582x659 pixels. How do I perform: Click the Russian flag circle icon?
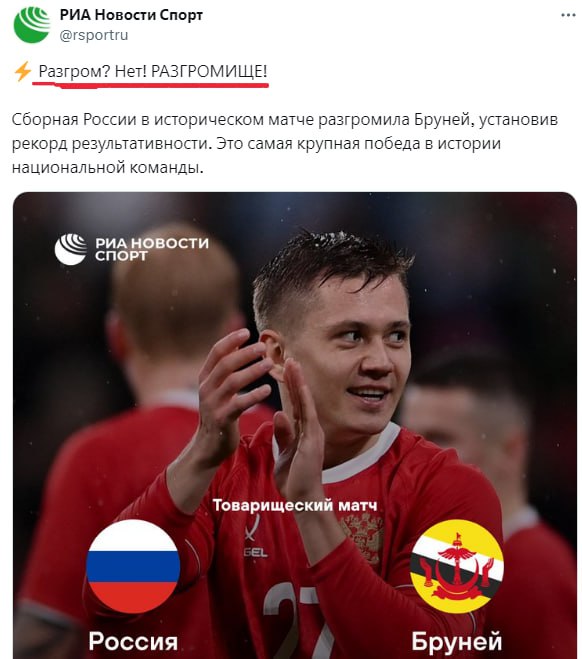coord(133,566)
